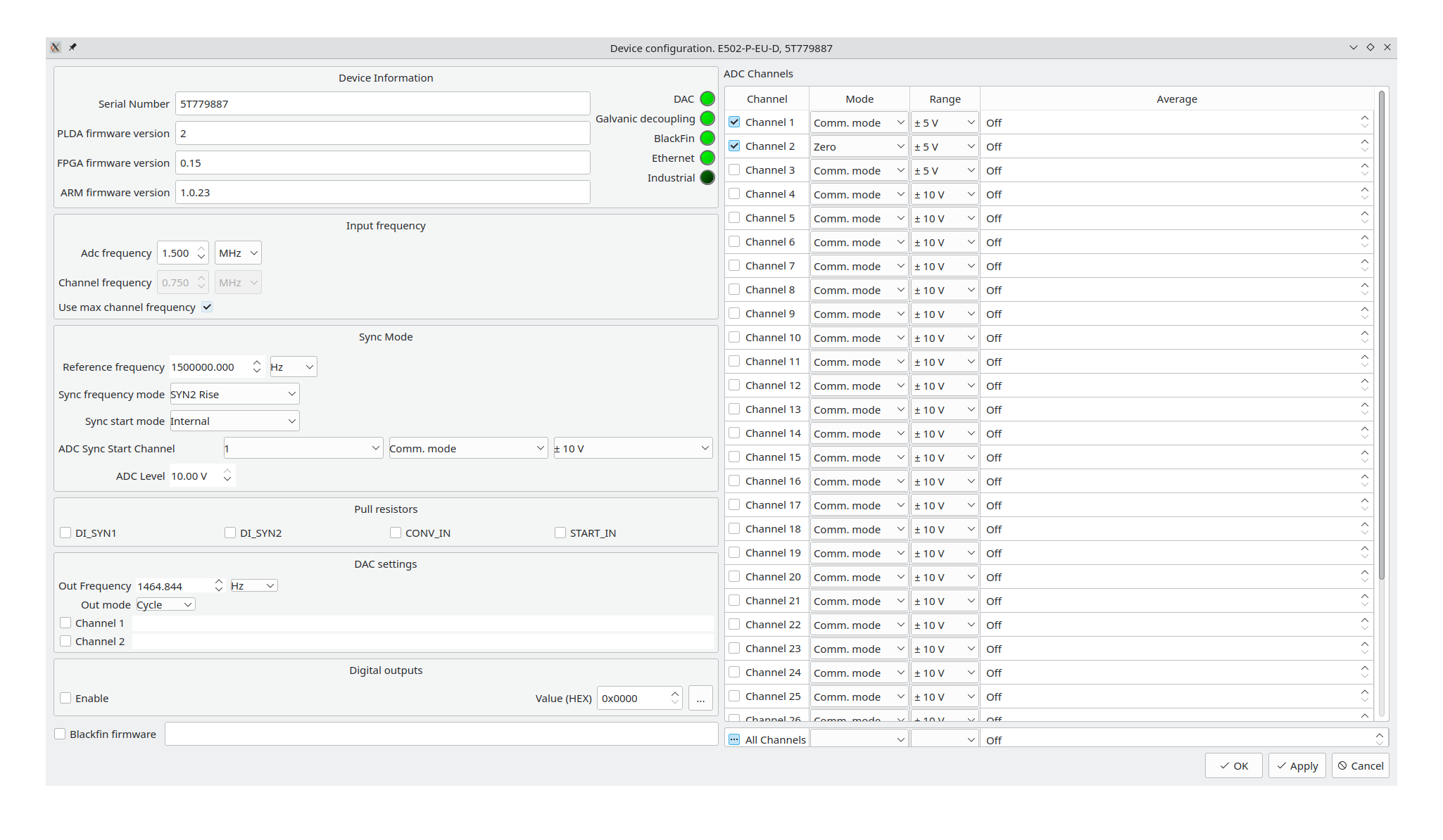Open the DAC Out mode Cycle dropdown

click(x=165, y=604)
